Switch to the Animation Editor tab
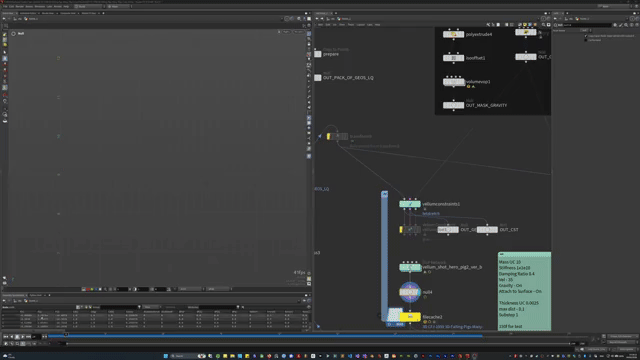The width and height of the screenshot is (640, 360). pos(28,13)
